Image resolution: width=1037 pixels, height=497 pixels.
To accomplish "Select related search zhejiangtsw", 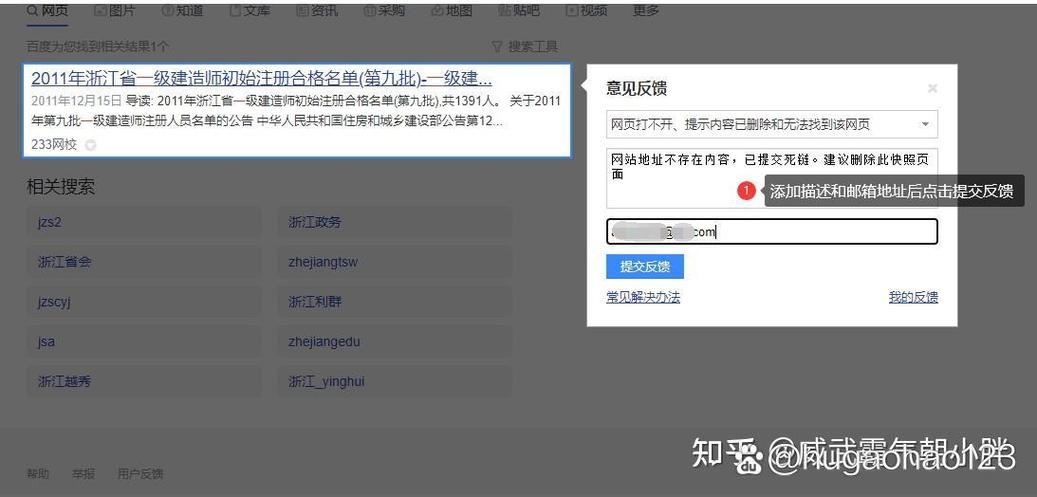I will [394, 262].
